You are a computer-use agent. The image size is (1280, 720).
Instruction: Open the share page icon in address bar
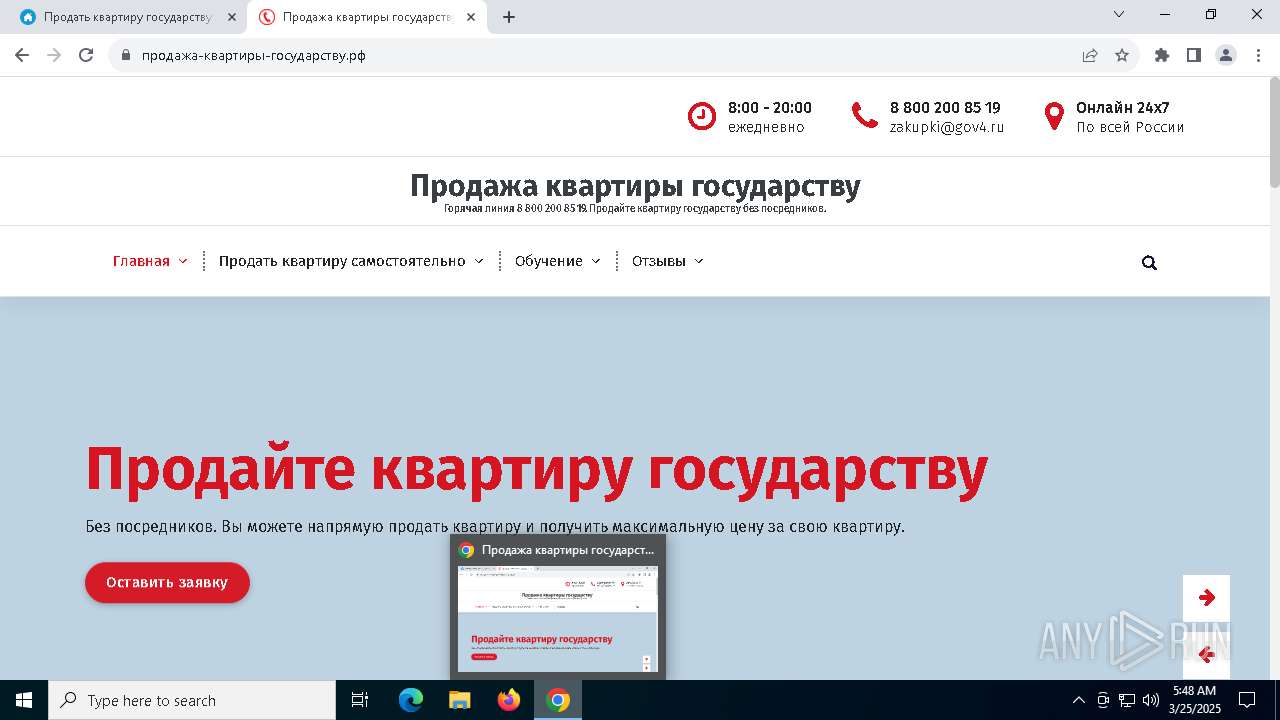pos(1090,55)
